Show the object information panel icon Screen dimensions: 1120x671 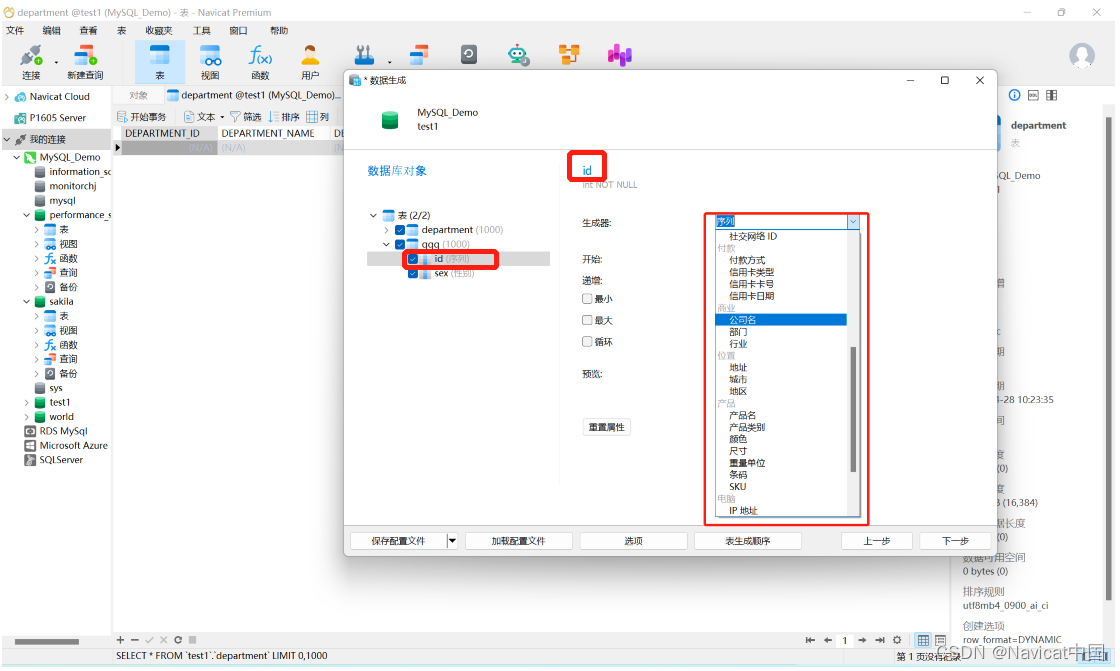[1014, 95]
